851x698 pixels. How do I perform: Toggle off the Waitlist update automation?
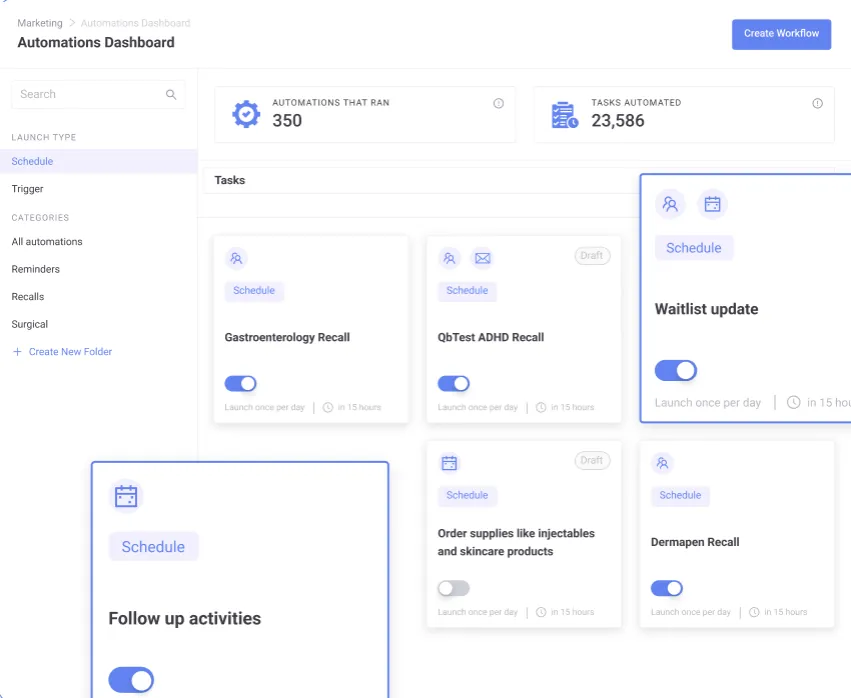[x=676, y=371]
